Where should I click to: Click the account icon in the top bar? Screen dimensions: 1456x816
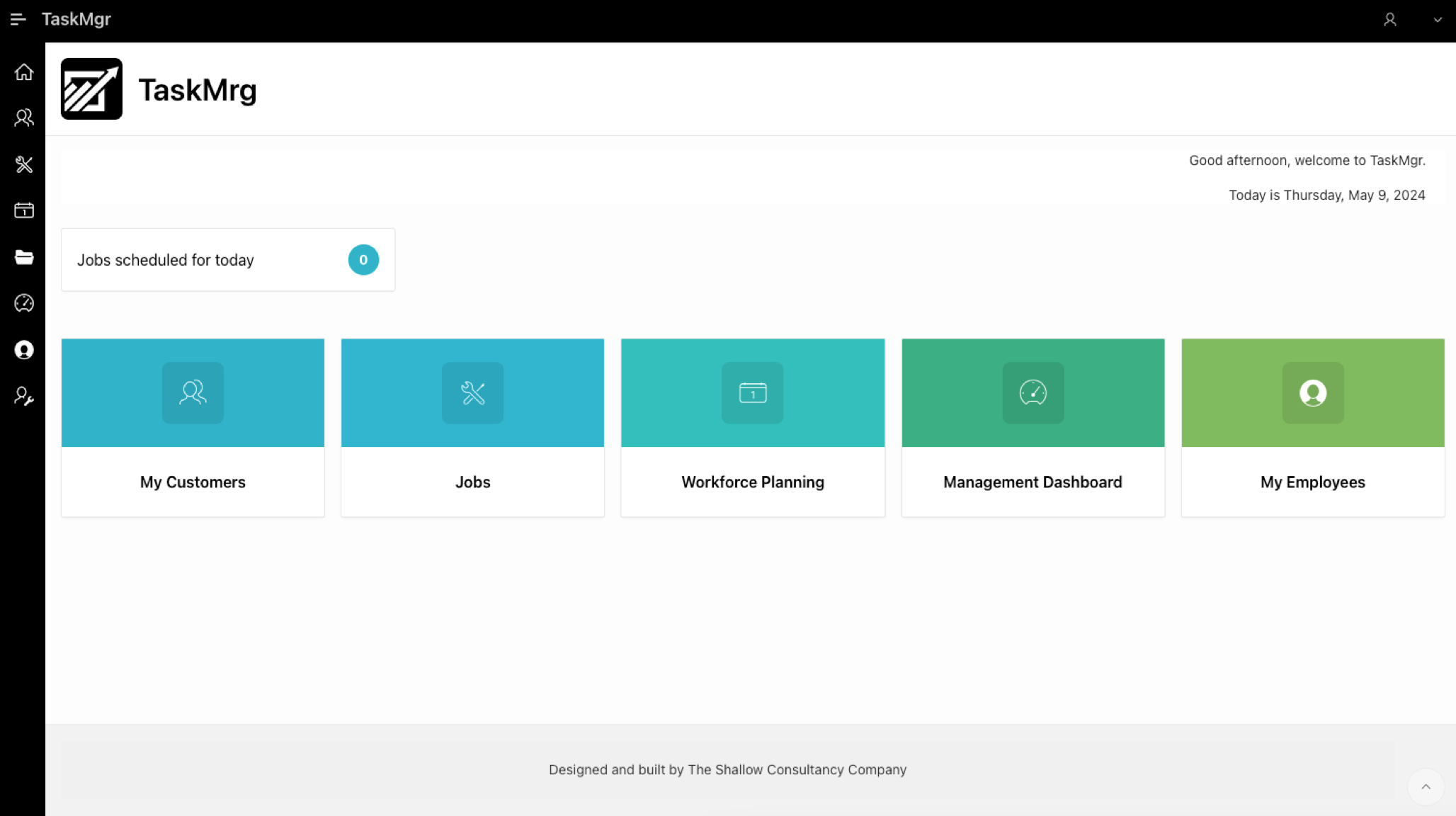click(x=1390, y=19)
